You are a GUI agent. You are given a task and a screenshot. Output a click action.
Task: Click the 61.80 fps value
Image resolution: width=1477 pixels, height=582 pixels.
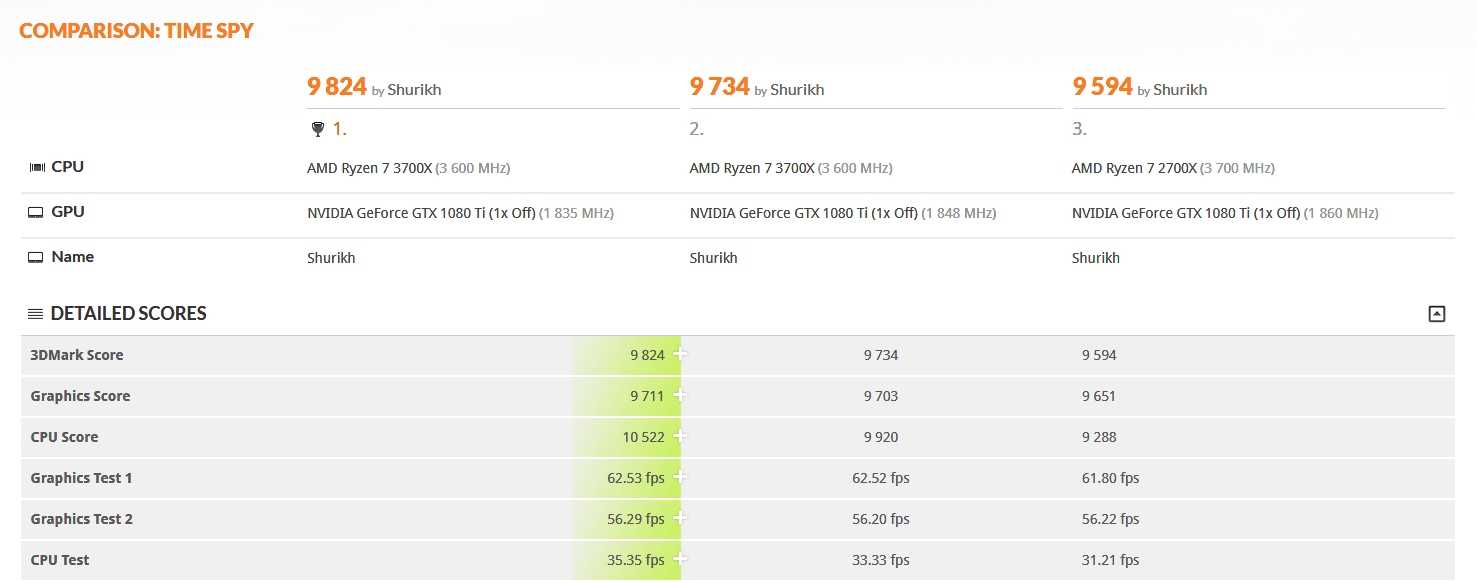point(1111,478)
